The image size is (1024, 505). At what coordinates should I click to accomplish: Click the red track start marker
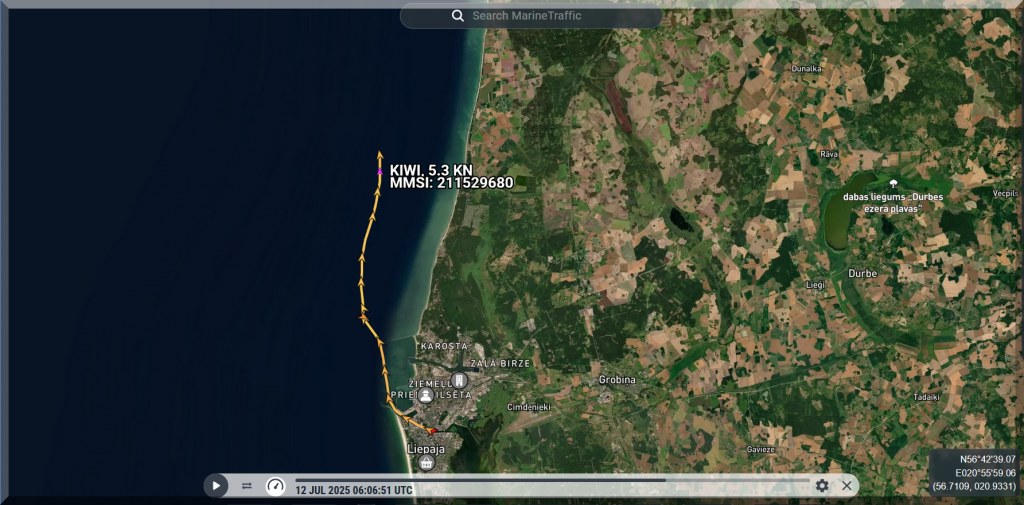[432, 431]
